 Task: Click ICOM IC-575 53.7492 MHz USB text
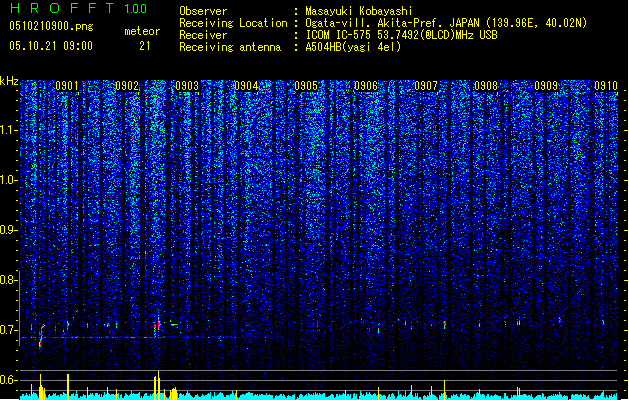click(401, 35)
